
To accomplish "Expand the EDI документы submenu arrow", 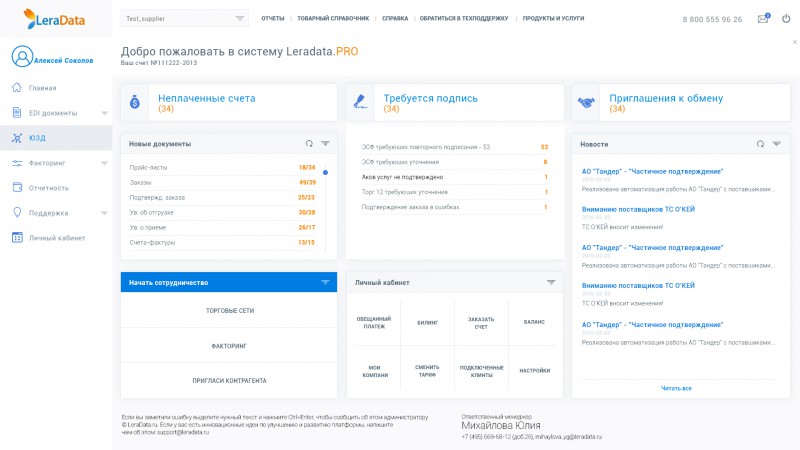I will tap(104, 113).
